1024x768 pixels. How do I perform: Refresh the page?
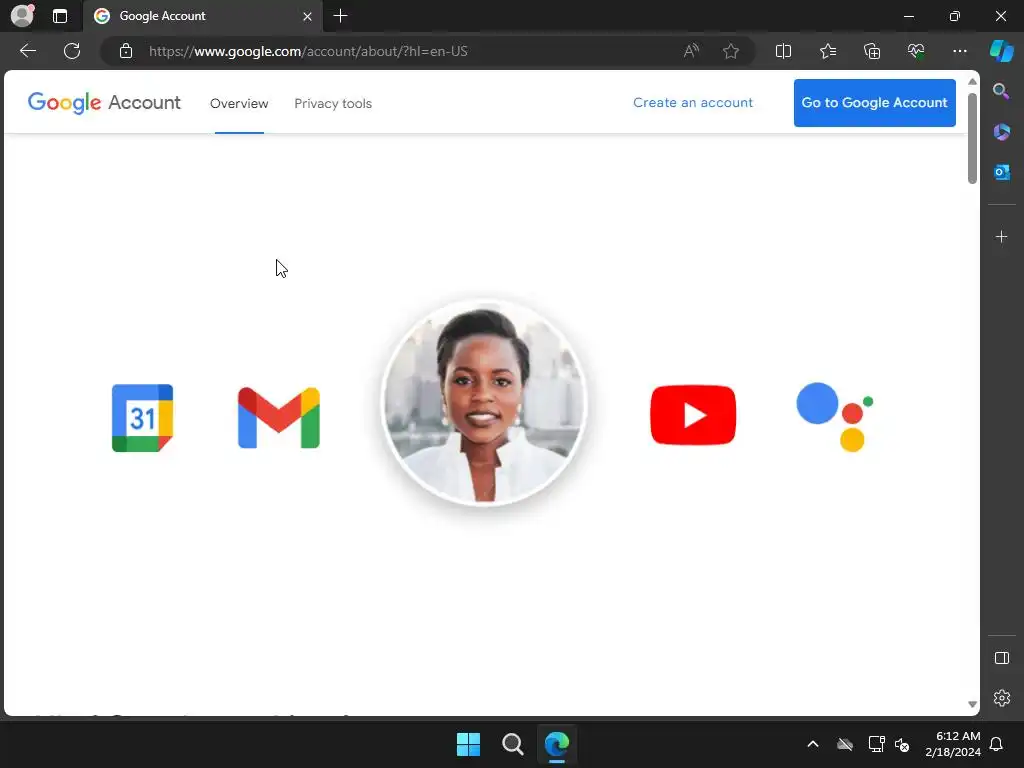click(72, 51)
